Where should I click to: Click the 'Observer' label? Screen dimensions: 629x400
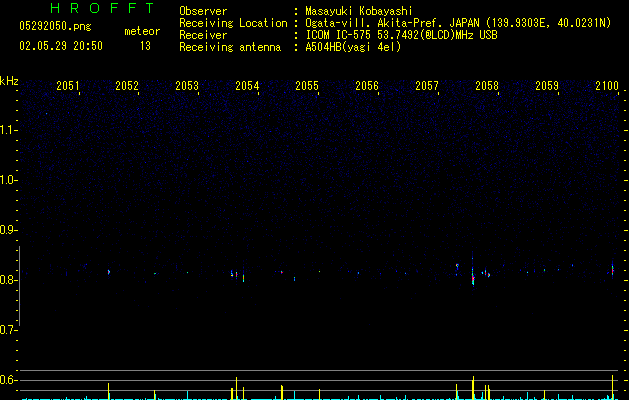click(x=203, y=11)
